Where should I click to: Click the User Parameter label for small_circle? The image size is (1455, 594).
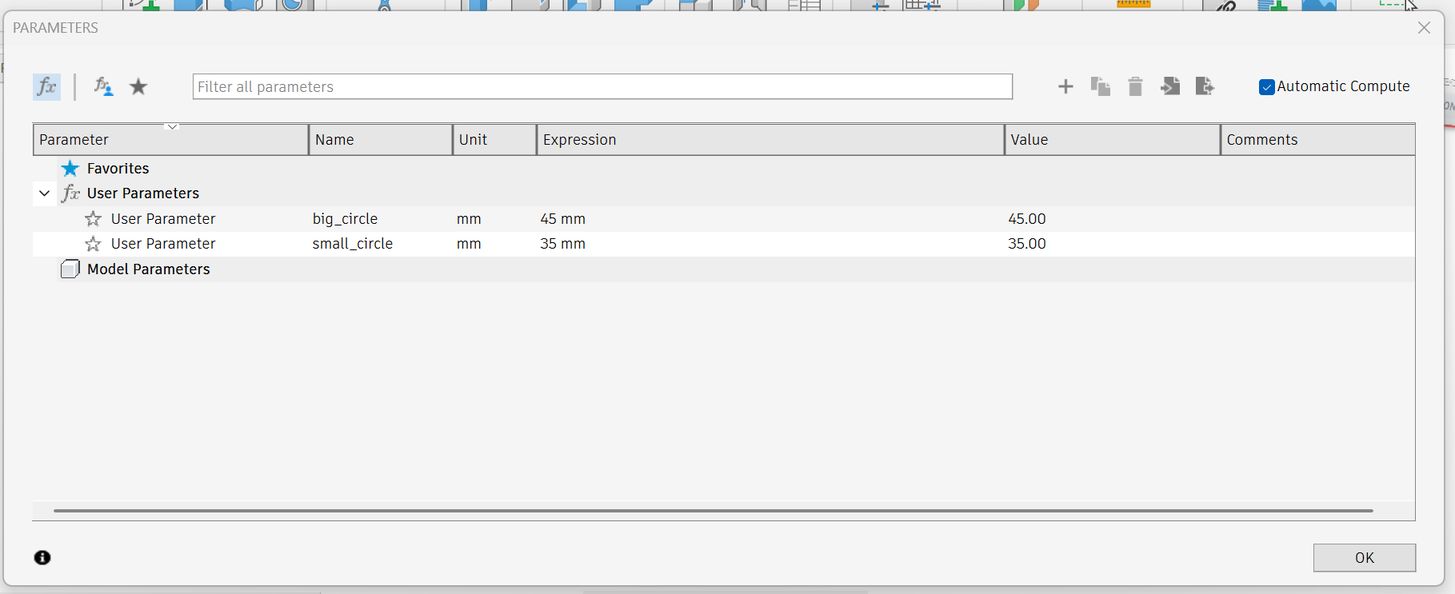[x=163, y=244]
